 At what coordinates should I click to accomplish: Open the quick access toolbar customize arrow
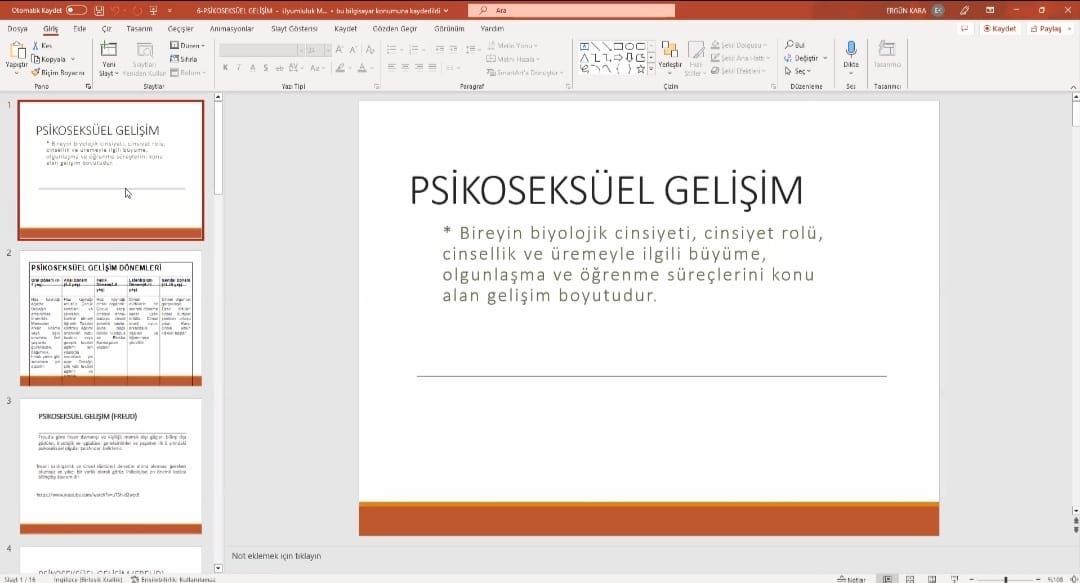pyautogui.click(x=170, y=10)
